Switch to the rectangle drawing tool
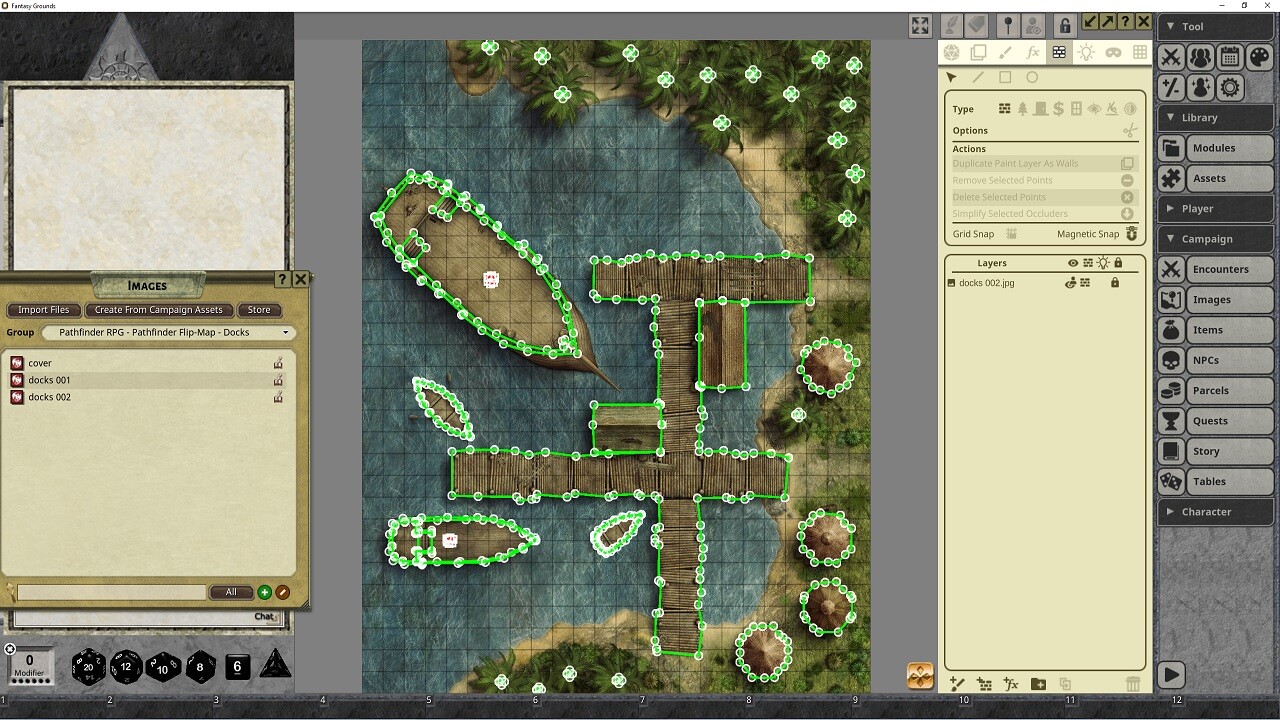This screenshot has width=1280, height=720. [x=1005, y=76]
